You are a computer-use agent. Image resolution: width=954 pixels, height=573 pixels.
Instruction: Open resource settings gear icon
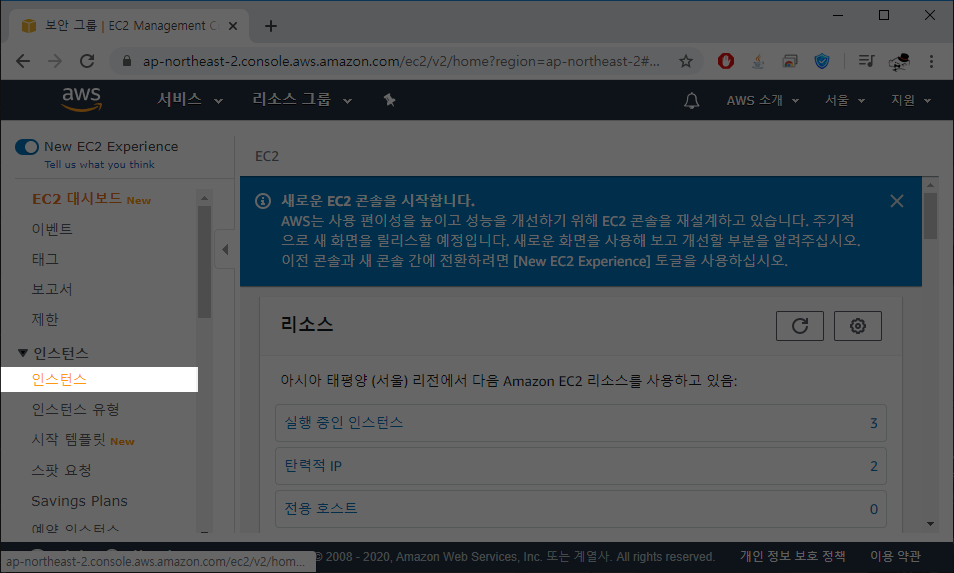click(x=857, y=326)
